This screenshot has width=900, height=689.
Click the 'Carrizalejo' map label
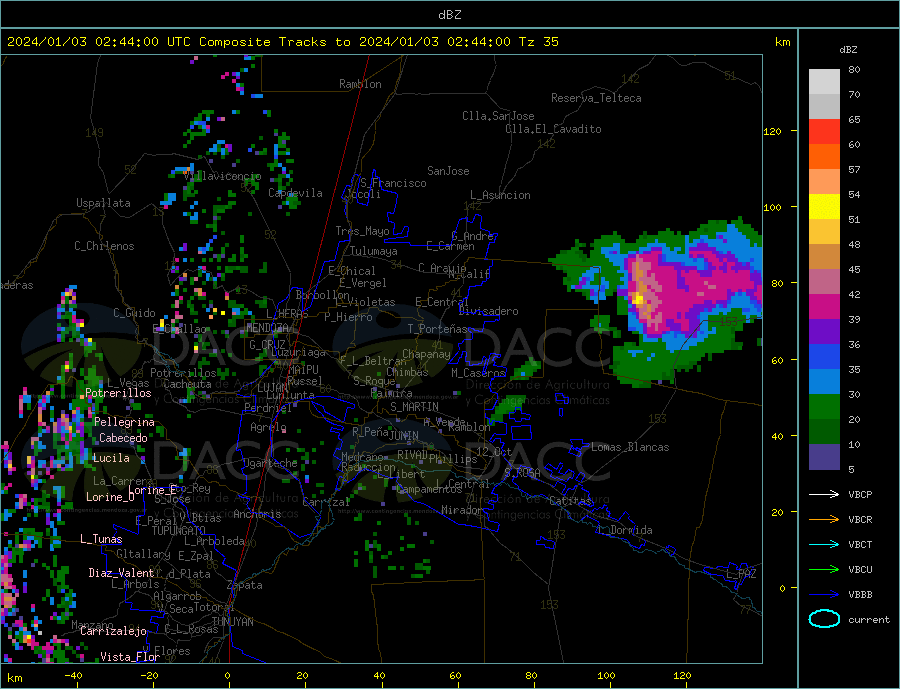(x=113, y=631)
